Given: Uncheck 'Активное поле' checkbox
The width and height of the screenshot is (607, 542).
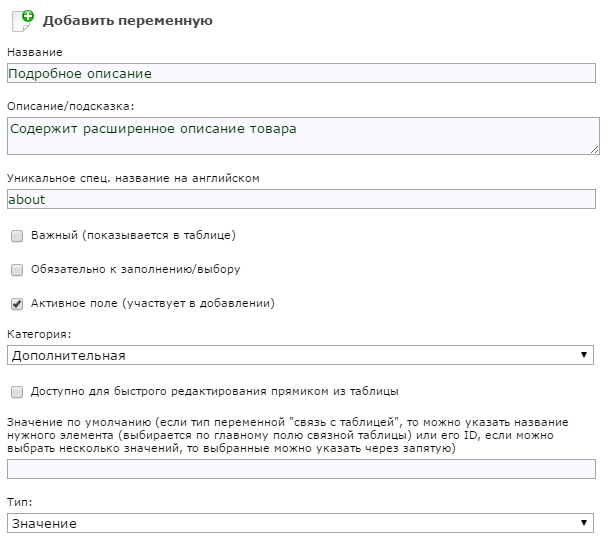Looking at the screenshot, I should (17, 304).
